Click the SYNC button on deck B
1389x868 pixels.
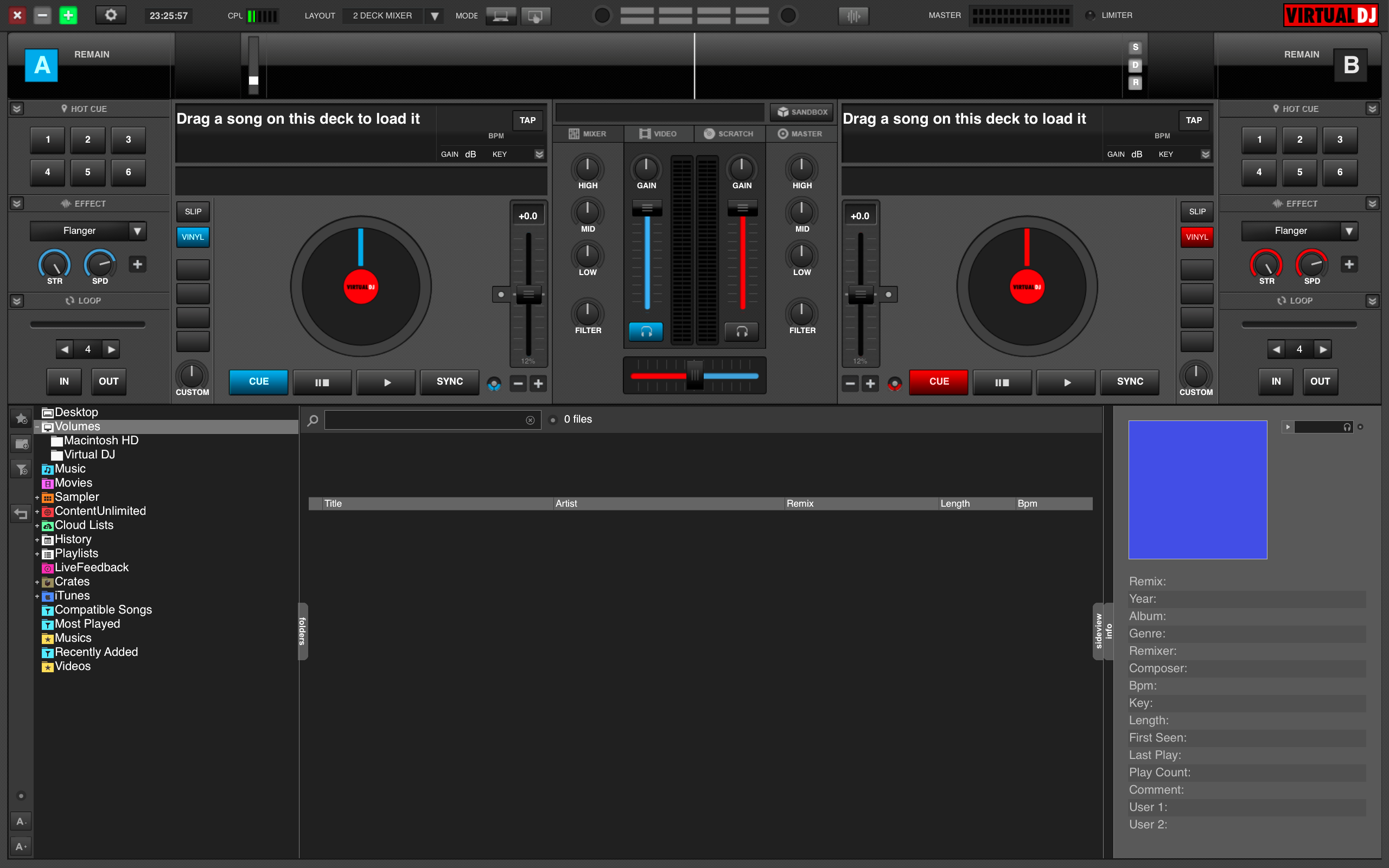1131,381
